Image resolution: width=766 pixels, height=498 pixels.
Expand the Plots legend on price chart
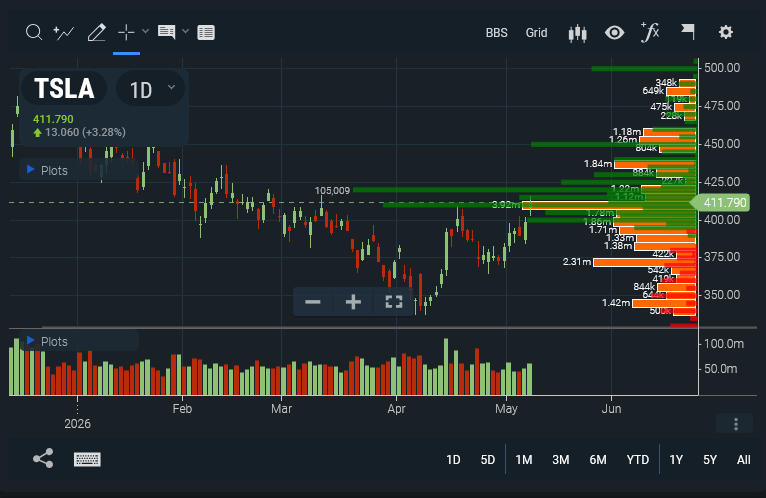(47, 170)
